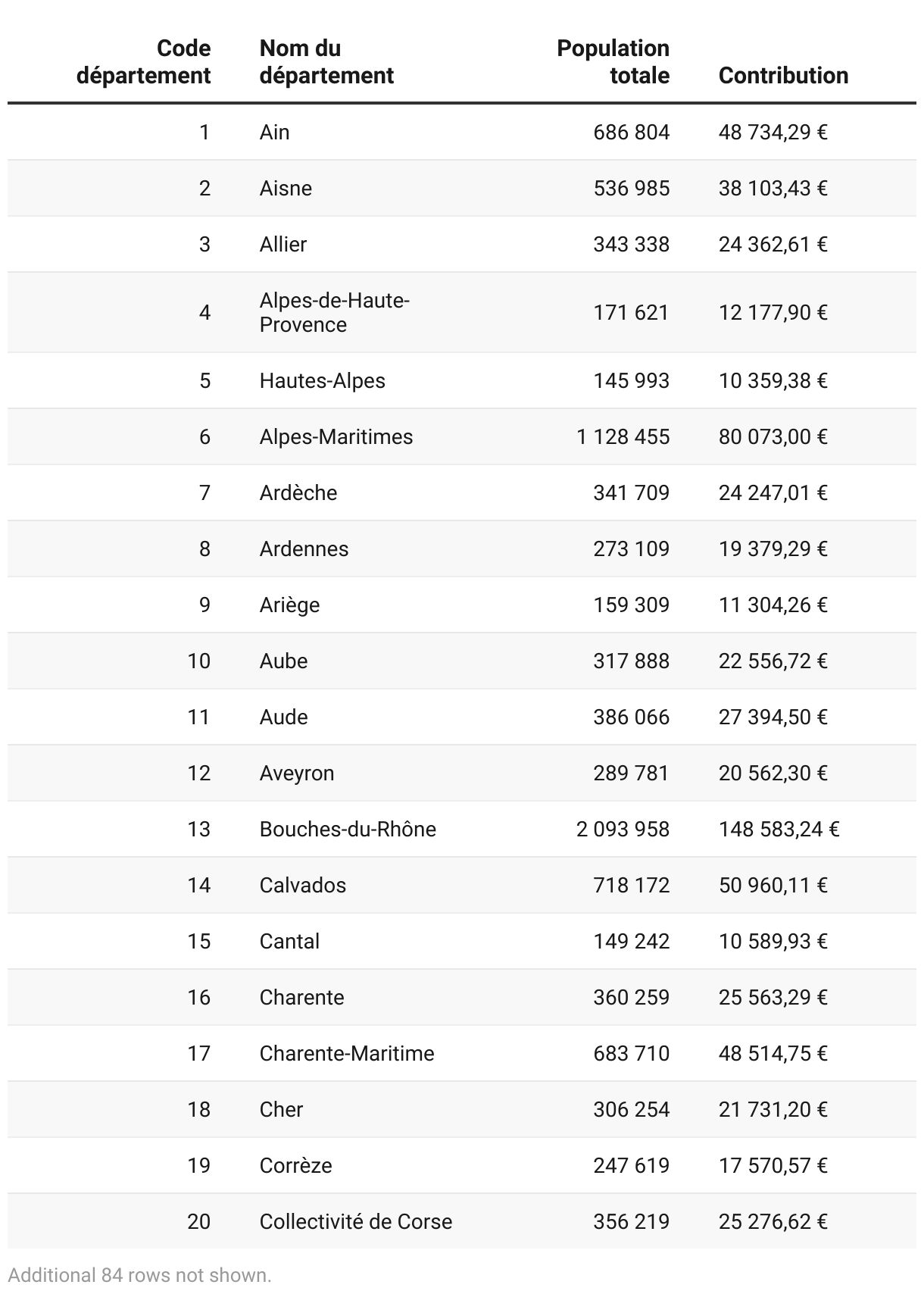The width and height of the screenshot is (924, 1294).
Task: Select the Ain department name cell
Action: pos(275,133)
